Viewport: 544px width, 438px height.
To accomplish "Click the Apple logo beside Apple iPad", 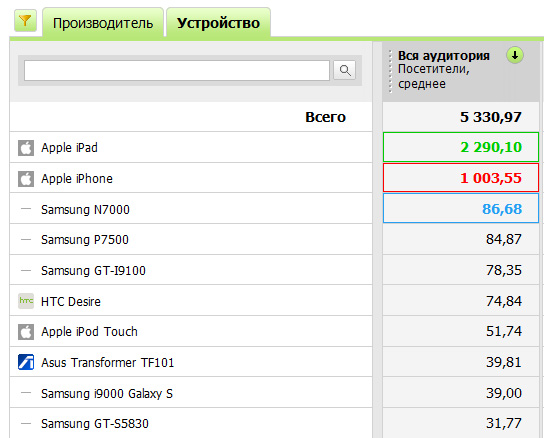I will [x=26, y=148].
